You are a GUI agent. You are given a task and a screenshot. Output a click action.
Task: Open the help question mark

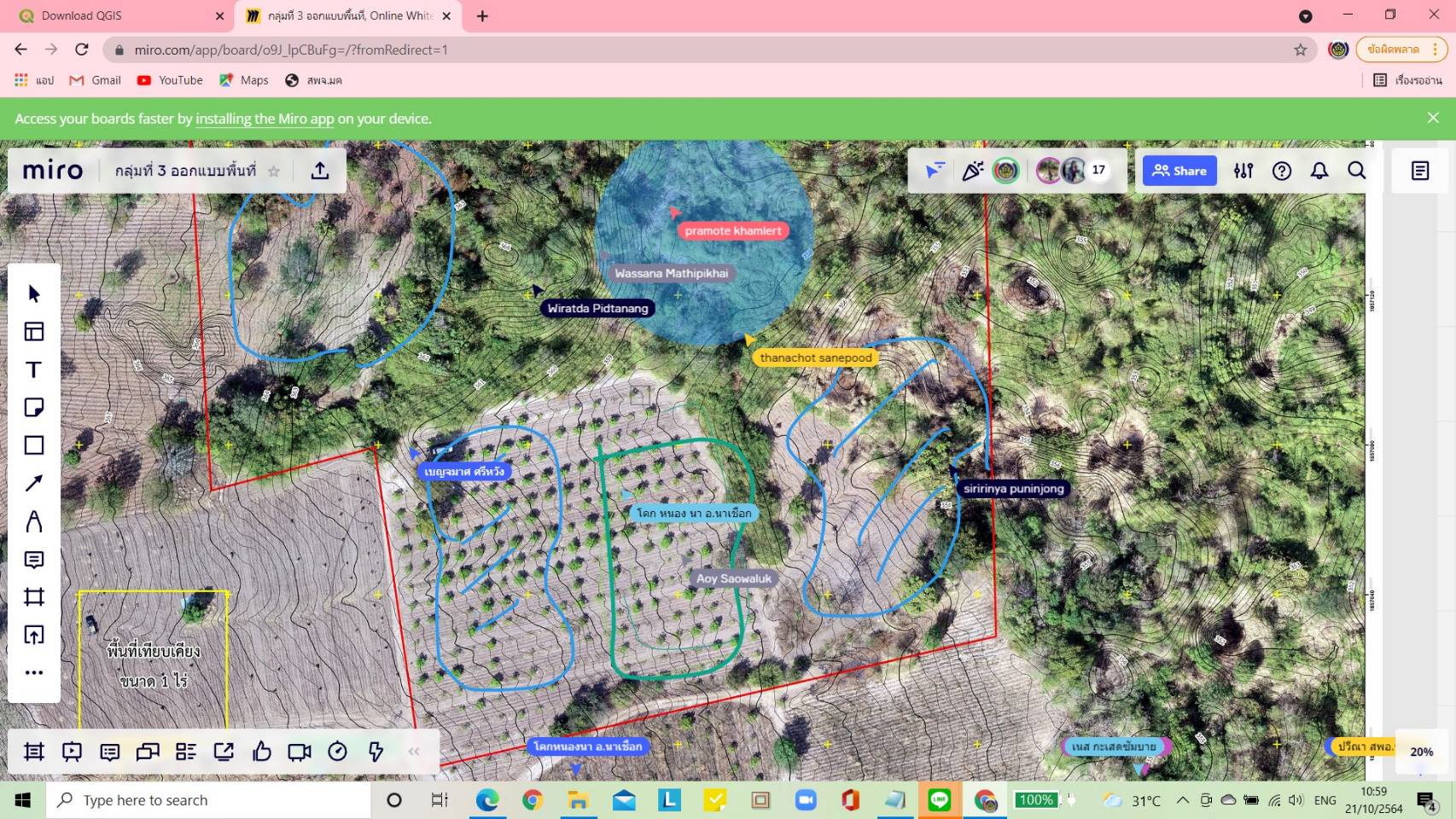[1282, 171]
